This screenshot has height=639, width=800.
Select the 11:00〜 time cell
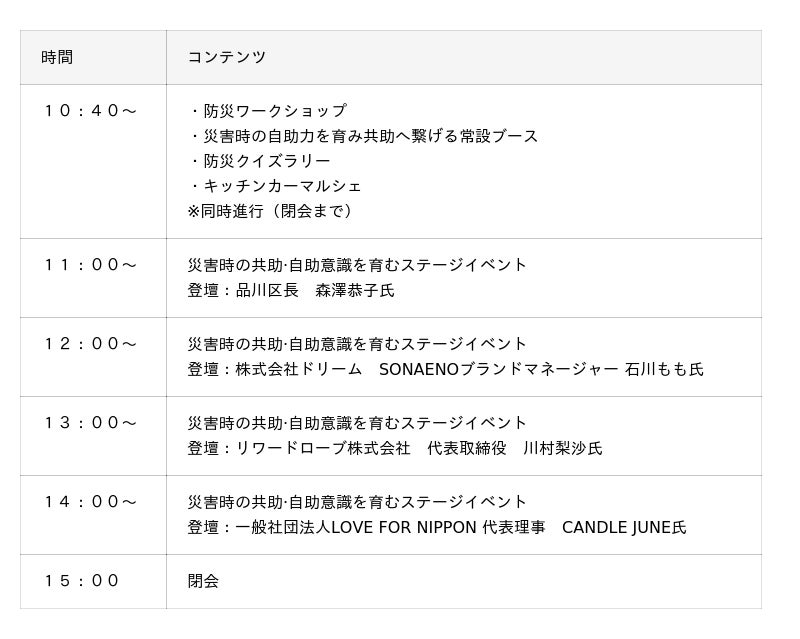(90, 265)
